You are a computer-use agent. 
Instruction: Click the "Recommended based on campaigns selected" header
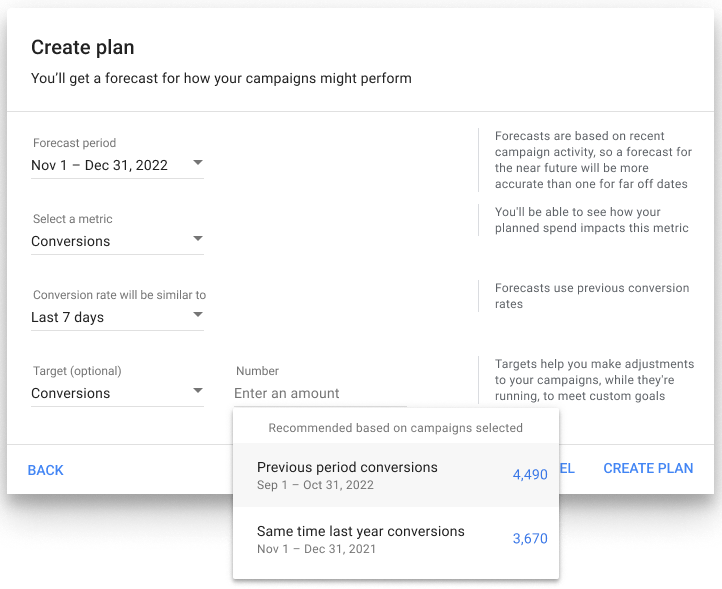395,428
